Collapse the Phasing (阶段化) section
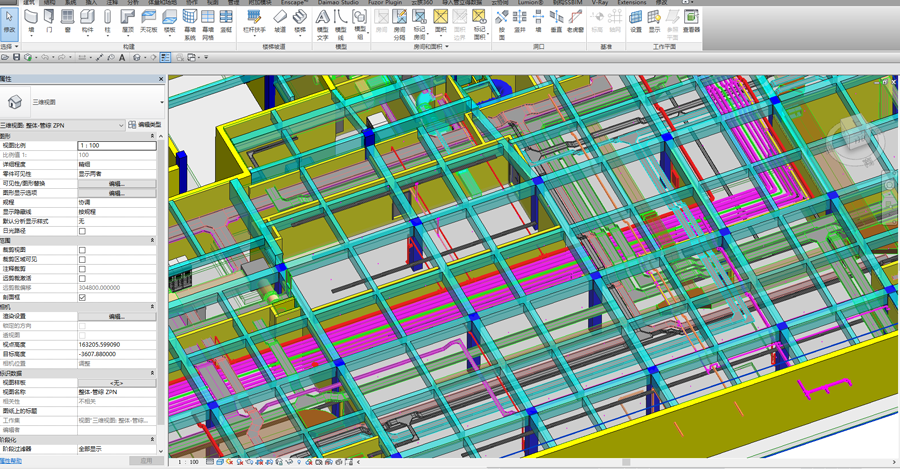900x469 pixels. pos(153,440)
